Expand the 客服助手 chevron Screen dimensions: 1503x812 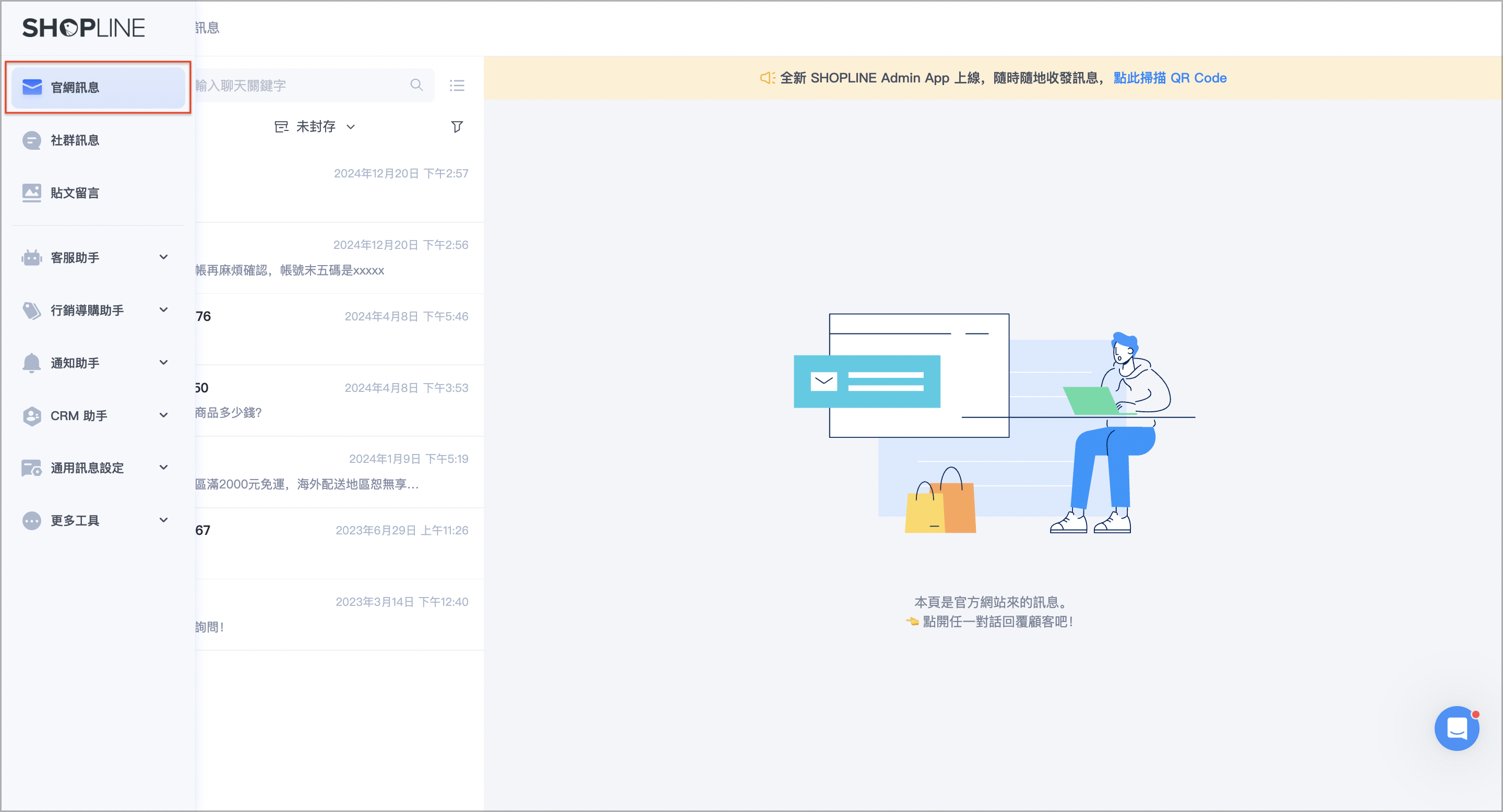tap(164, 257)
